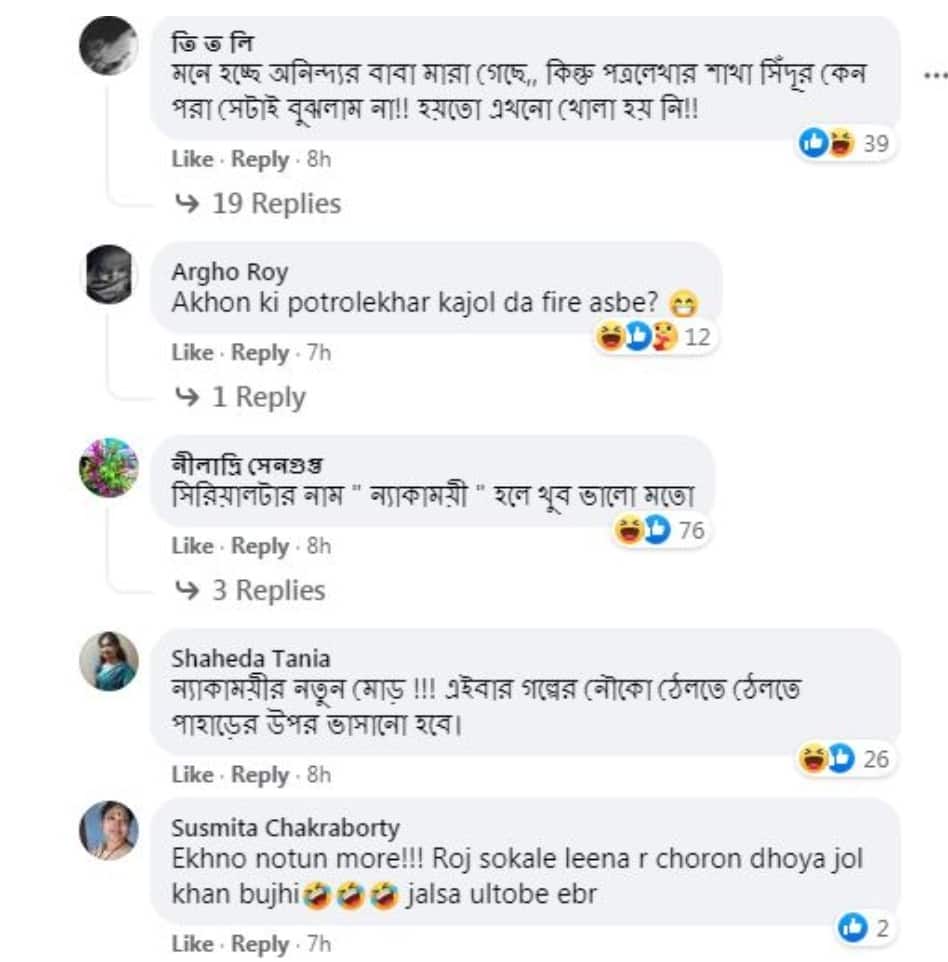The height and width of the screenshot is (962, 948).
Task: Show the 26 reactions on Shaheda Tania's comment
Action: point(844,759)
